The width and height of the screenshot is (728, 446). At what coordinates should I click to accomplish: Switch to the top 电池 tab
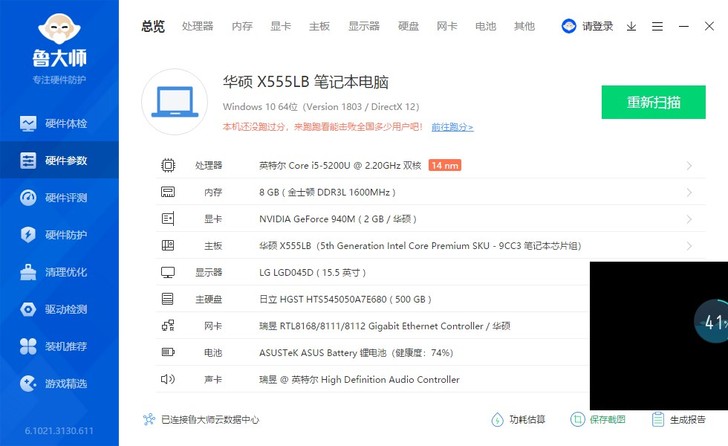(x=486, y=26)
